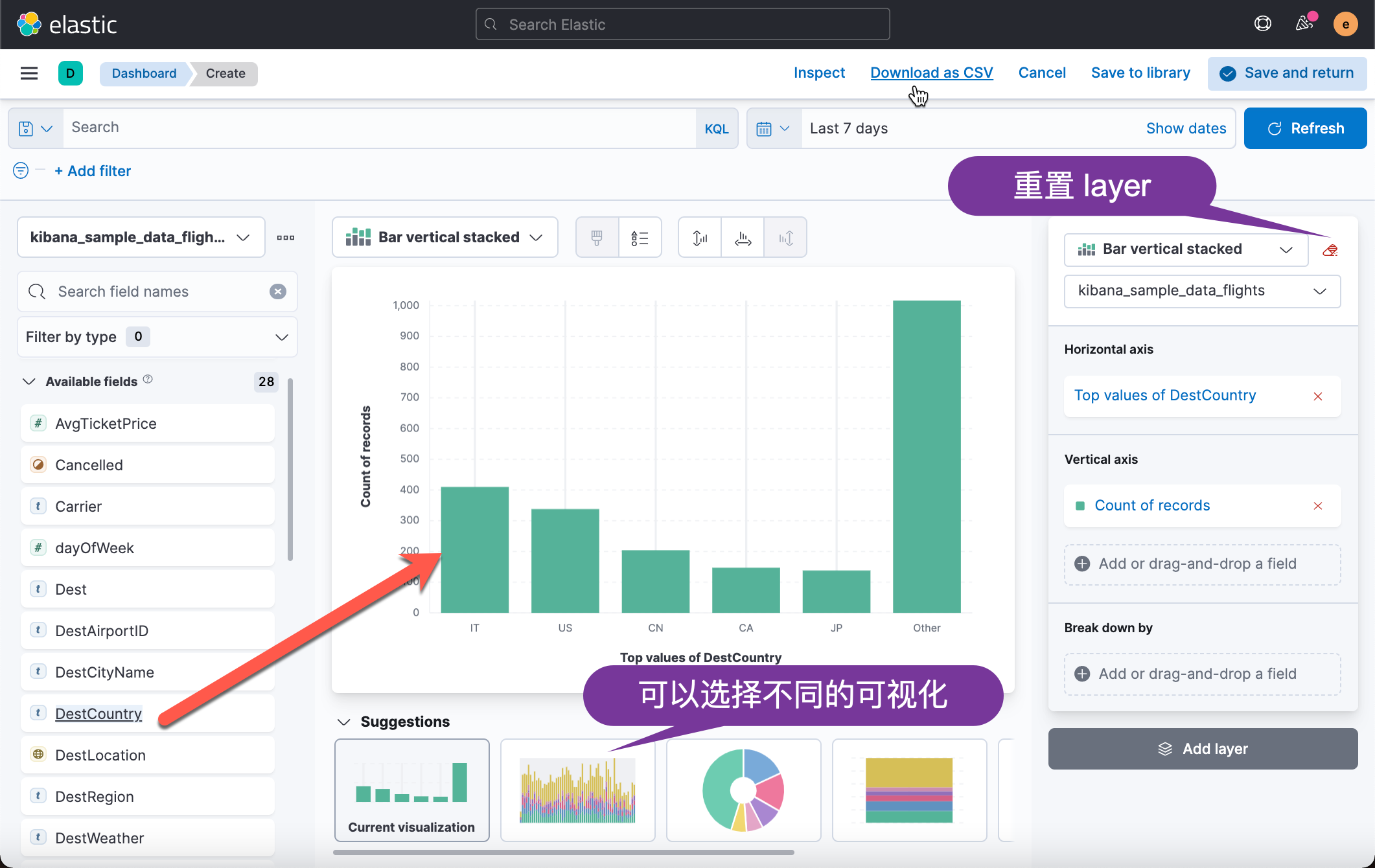Select the donut chart suggestion thumbnail

(x=743, y=790)
